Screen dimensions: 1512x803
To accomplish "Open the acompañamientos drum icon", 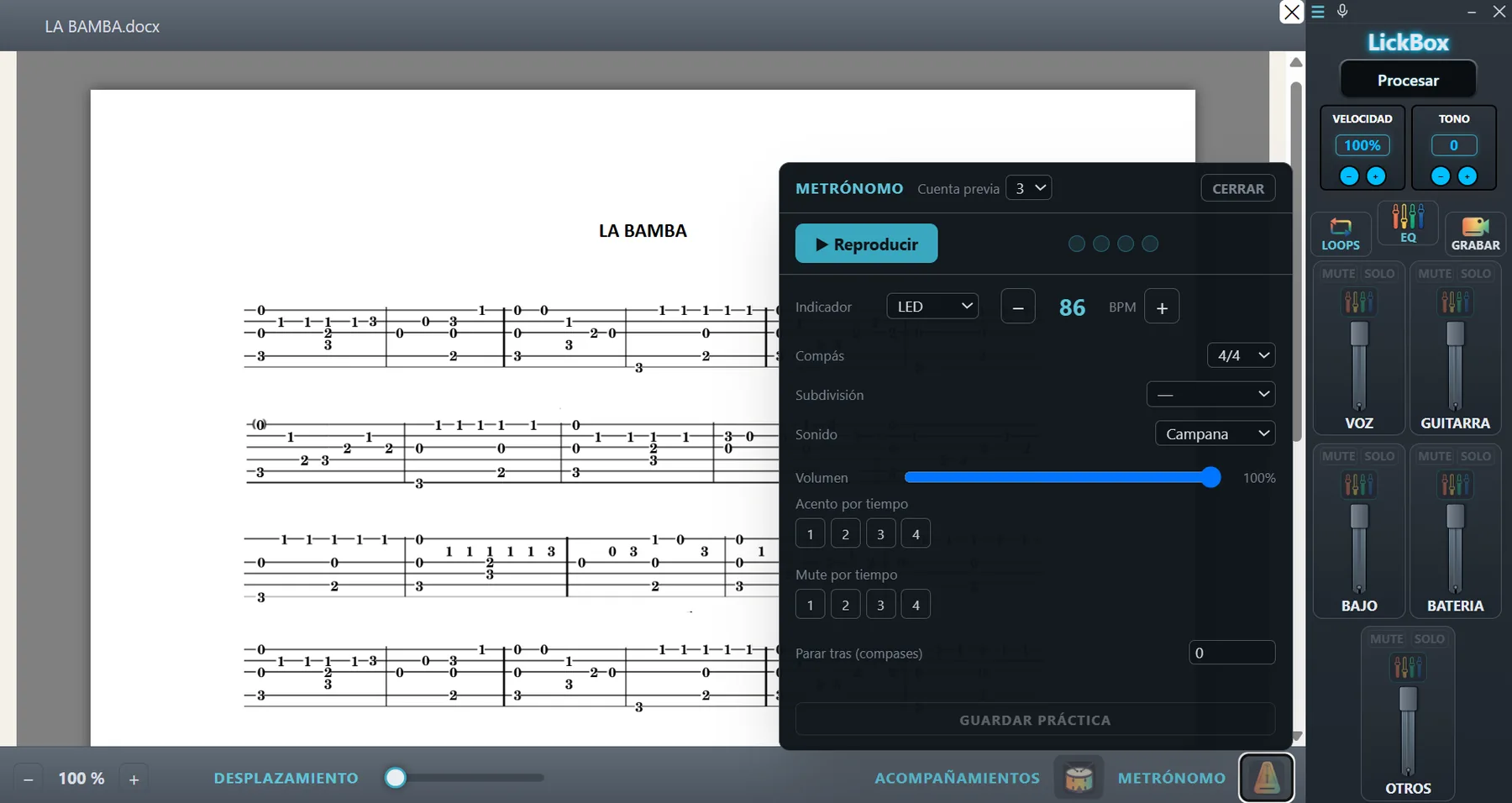I will 1079,778.
